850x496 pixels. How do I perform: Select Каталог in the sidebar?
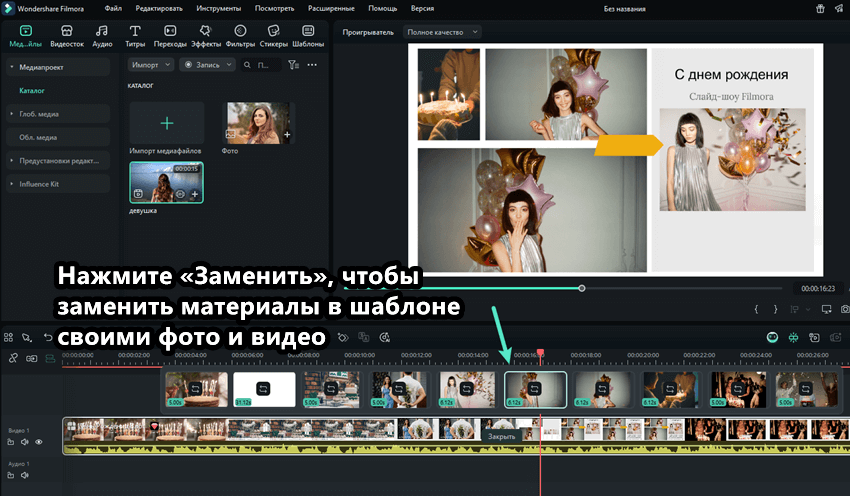click(x=32, y=91)
